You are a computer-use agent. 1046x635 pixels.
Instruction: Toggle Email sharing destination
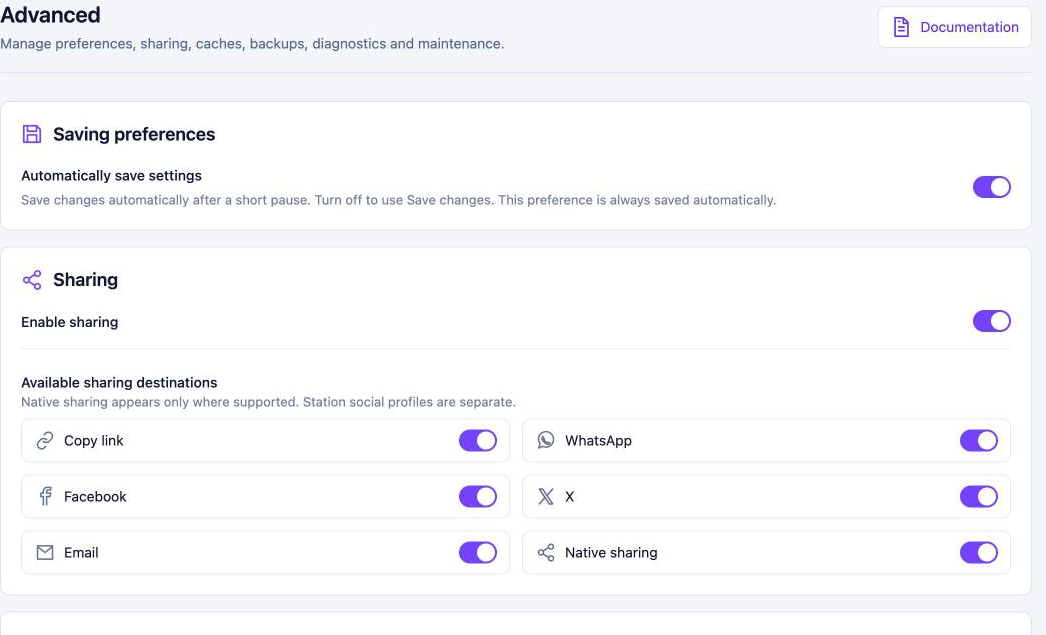pyautogui.click(x=478, y=552)
